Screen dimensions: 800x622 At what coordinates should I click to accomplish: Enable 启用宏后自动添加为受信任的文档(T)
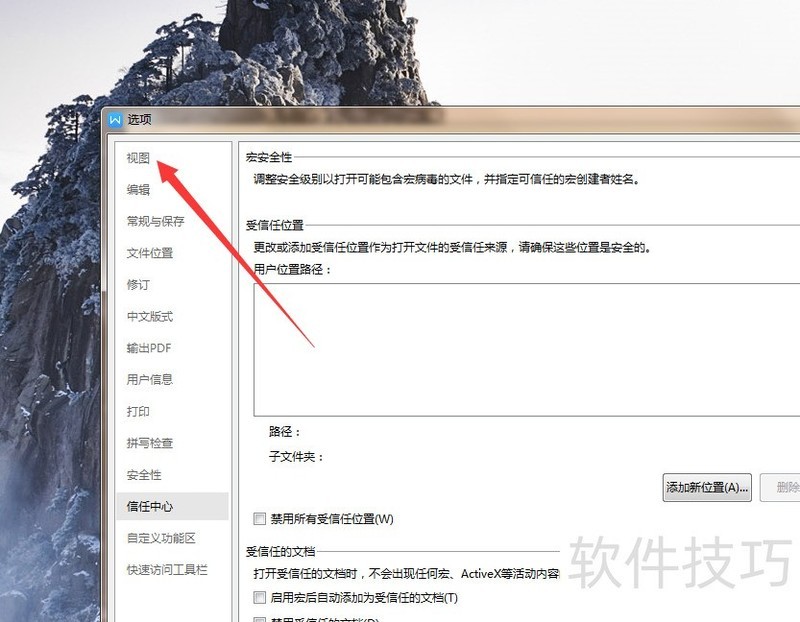pos(260,597)
